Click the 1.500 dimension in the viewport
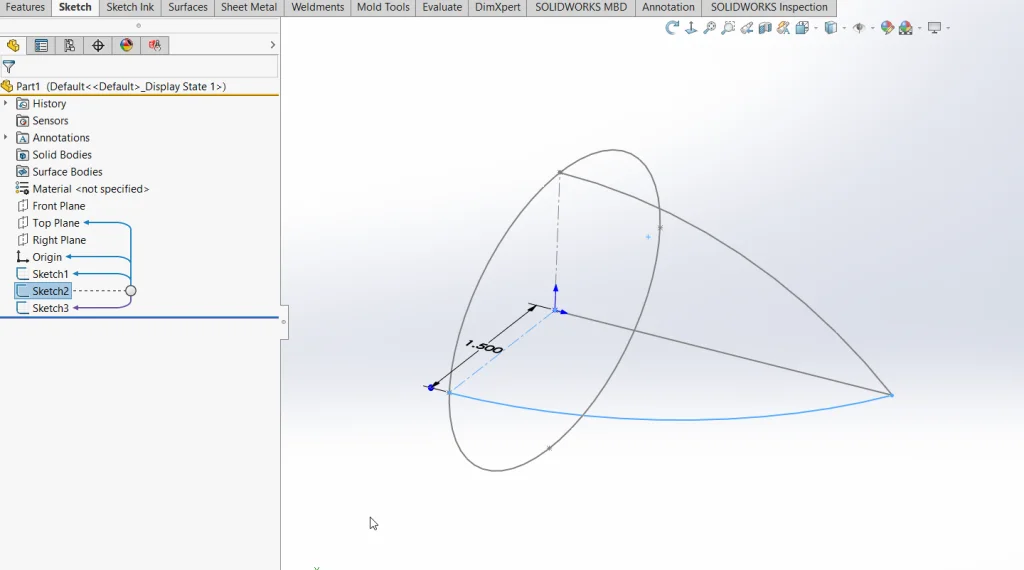The width and height of the screenshot is (1024, 570). click(484, 347)
